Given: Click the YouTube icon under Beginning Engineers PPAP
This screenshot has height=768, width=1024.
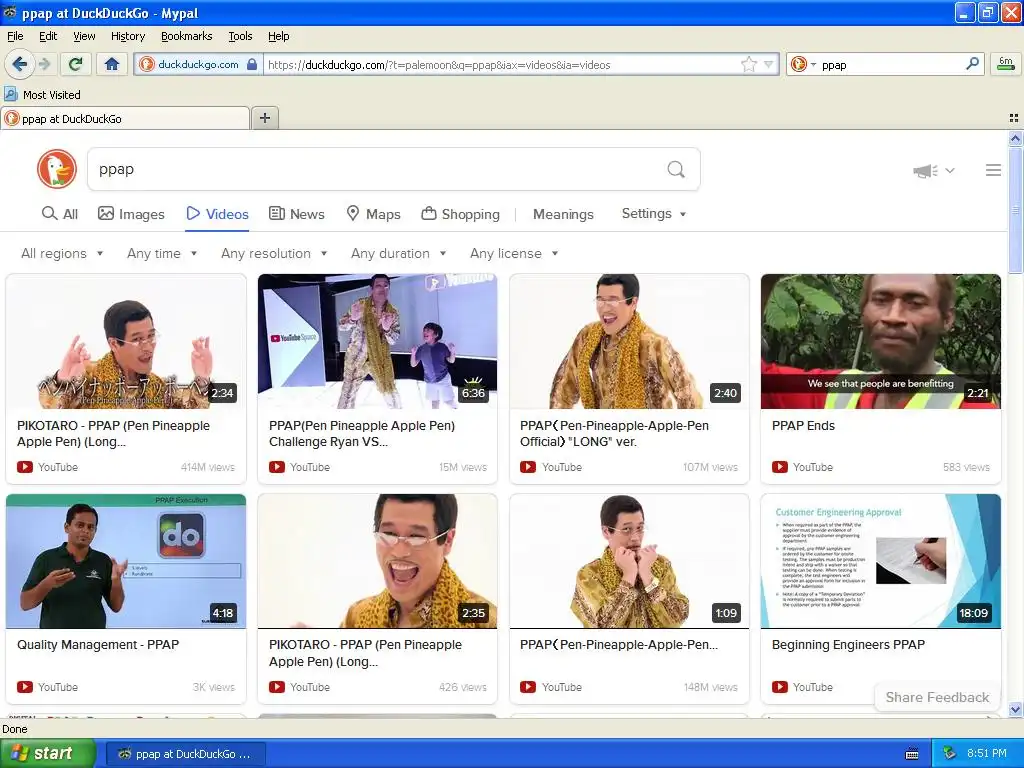Looking at the screenshot, I should pyautogui.click(x=780, y=687).
